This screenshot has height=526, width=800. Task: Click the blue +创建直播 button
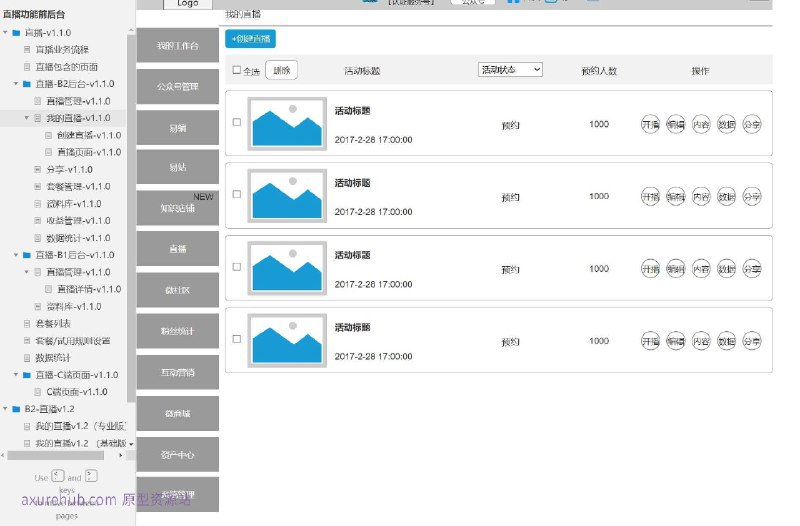click(x=251, y=39)
